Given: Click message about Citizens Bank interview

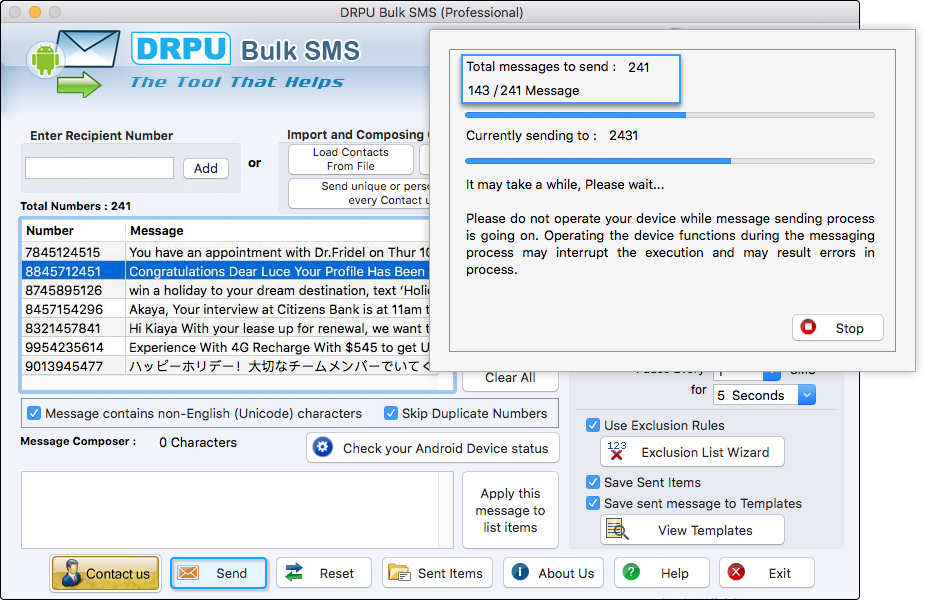Looking at the screenshot, I should tap(279, 309).
